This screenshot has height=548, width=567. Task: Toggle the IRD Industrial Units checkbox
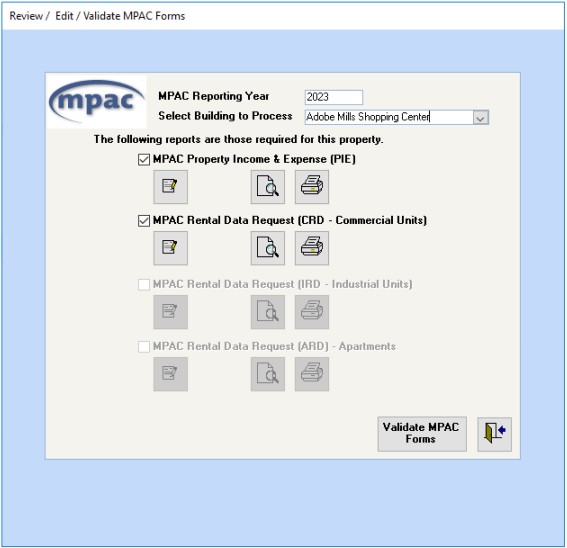click(x=144, y=285)
